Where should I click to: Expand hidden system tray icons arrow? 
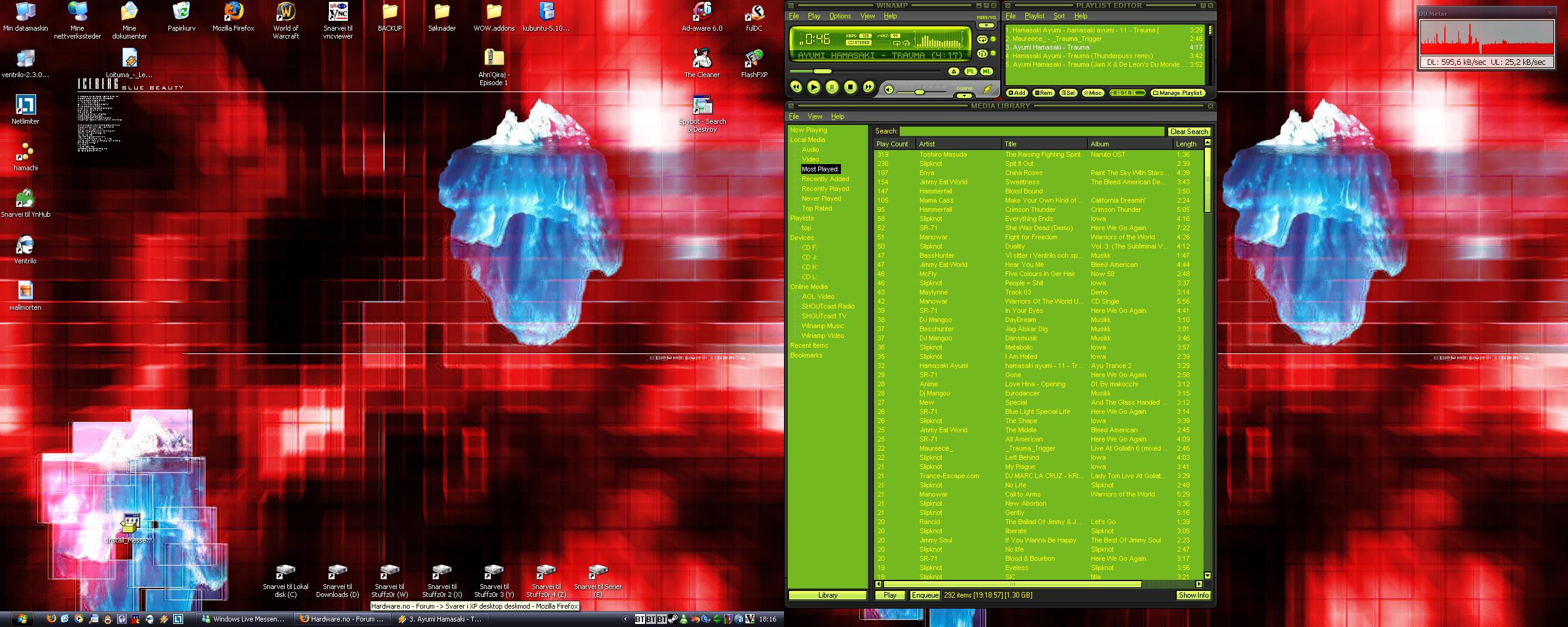coord(625,619)
